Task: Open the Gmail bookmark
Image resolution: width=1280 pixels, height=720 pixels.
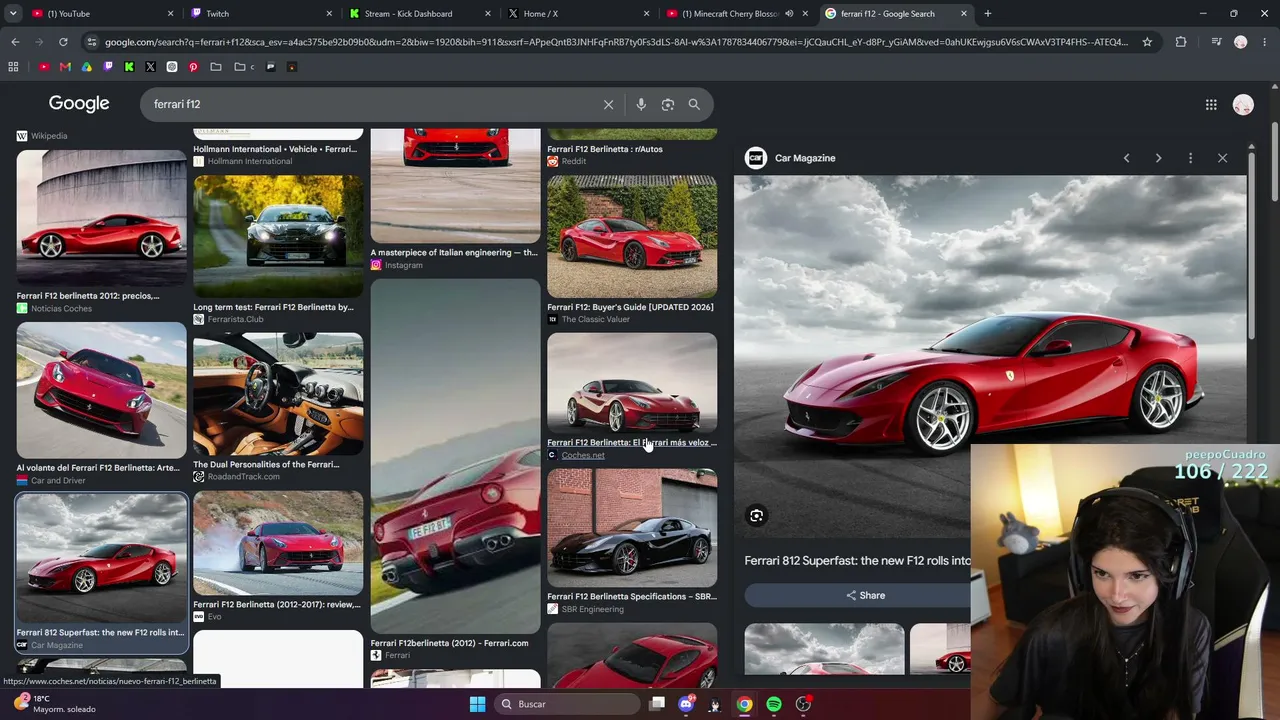Action: tap(65, 67)
